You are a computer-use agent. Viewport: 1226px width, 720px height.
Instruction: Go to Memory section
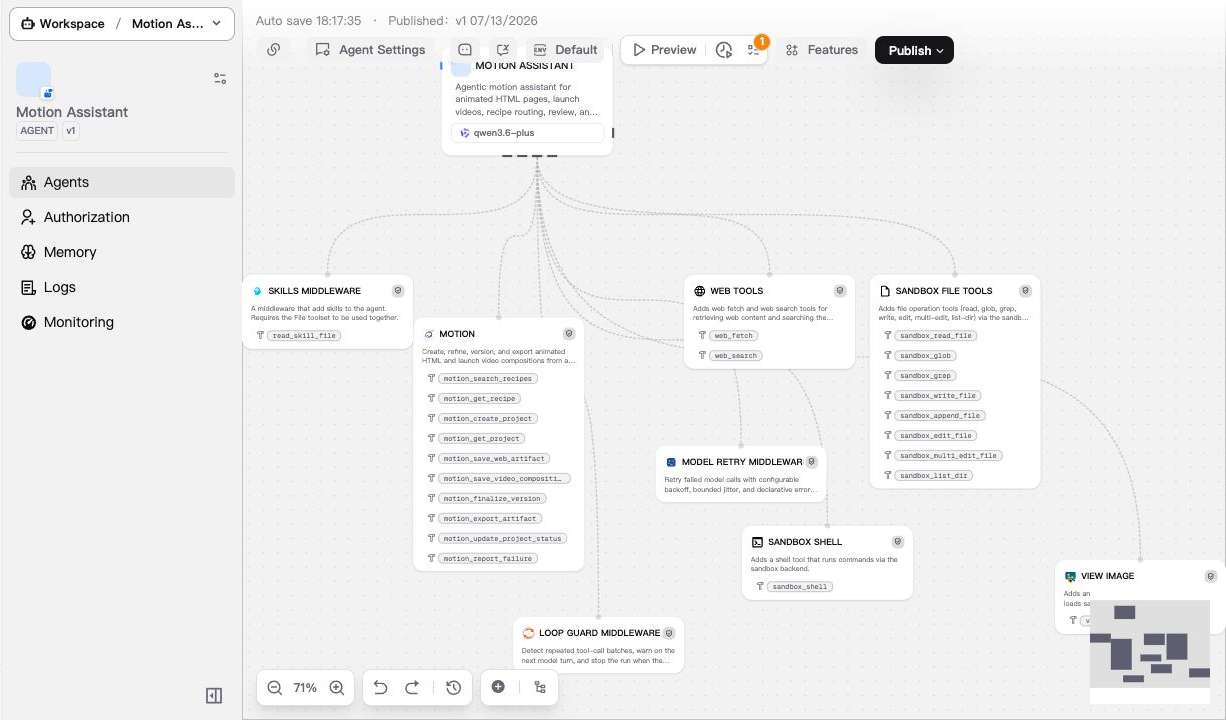point(122,252)
